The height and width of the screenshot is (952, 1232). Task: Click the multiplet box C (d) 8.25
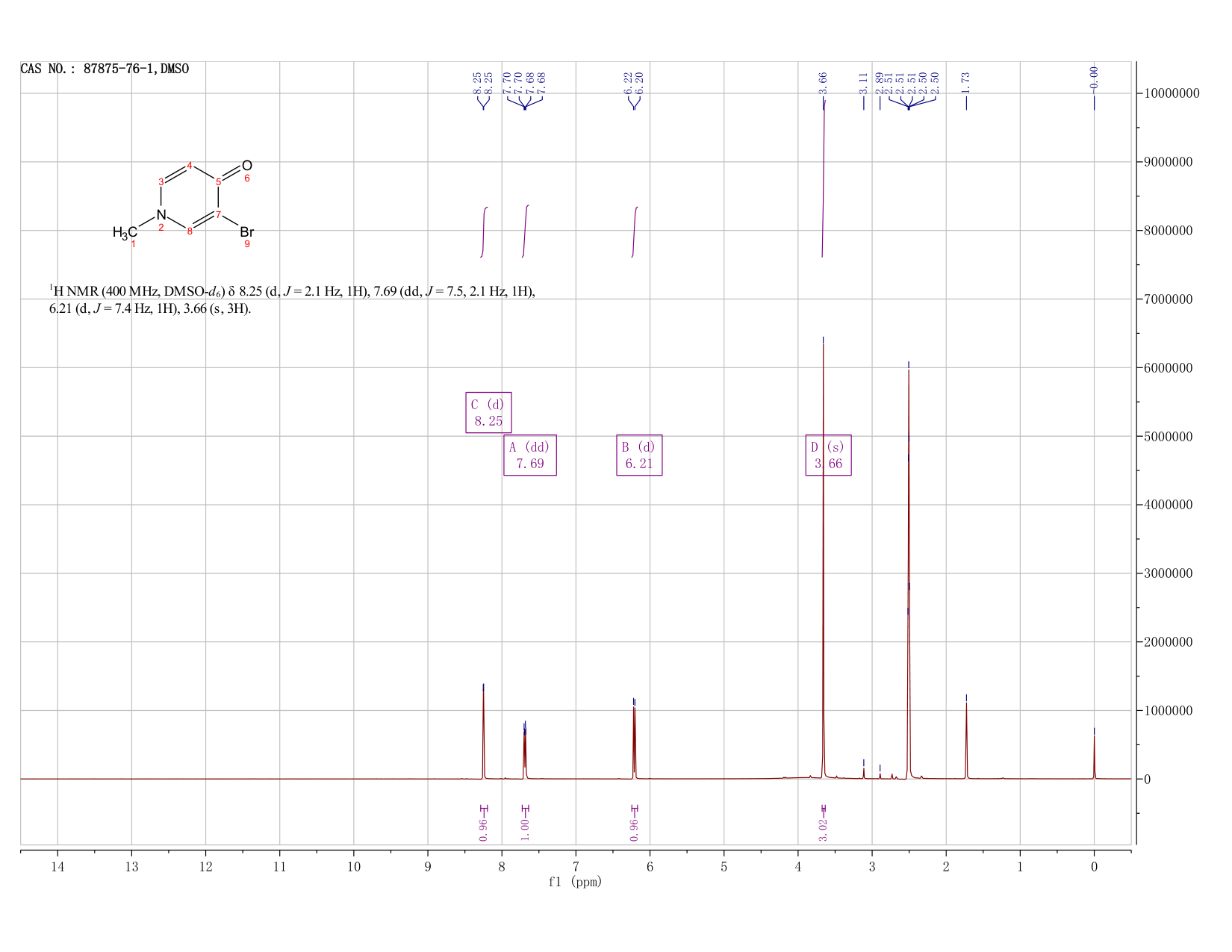click(488, 412)
